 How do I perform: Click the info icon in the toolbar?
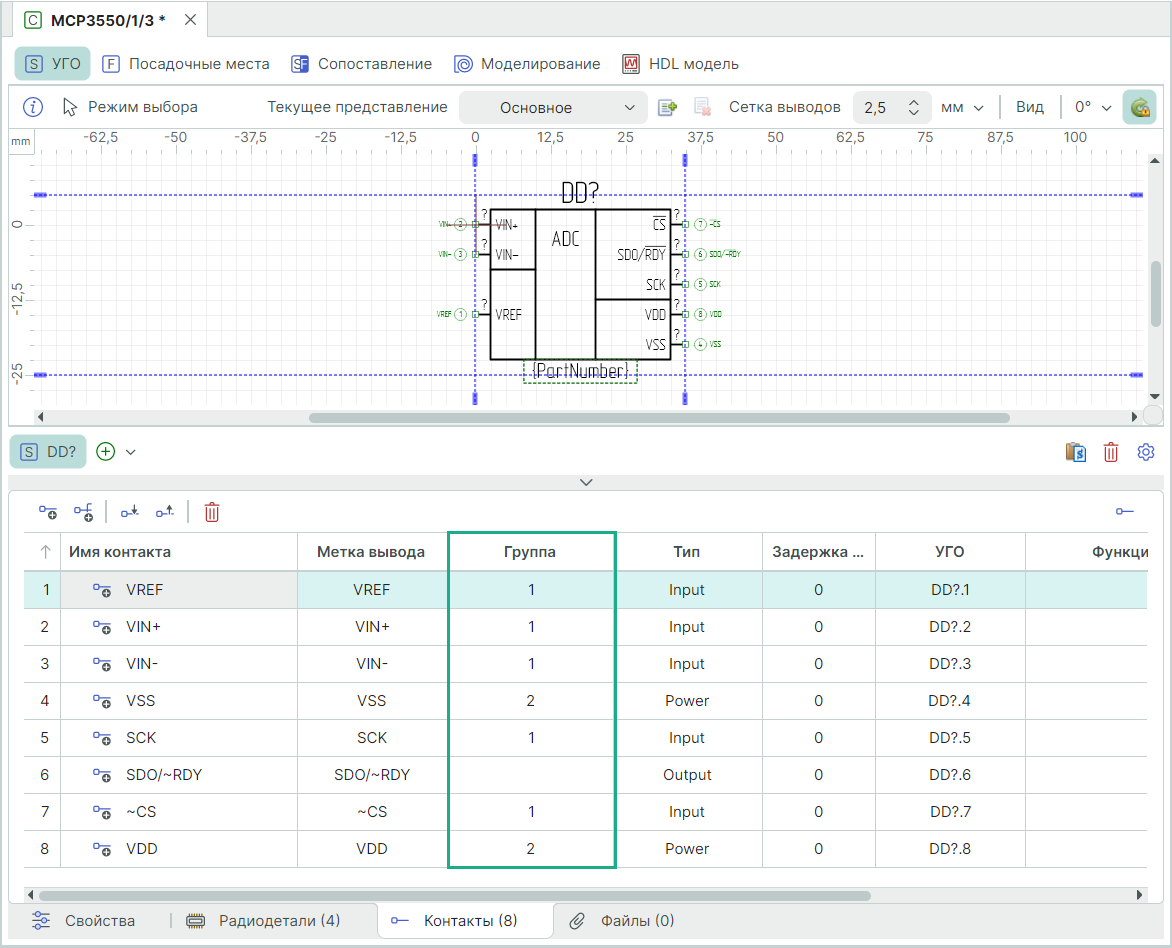33,107
